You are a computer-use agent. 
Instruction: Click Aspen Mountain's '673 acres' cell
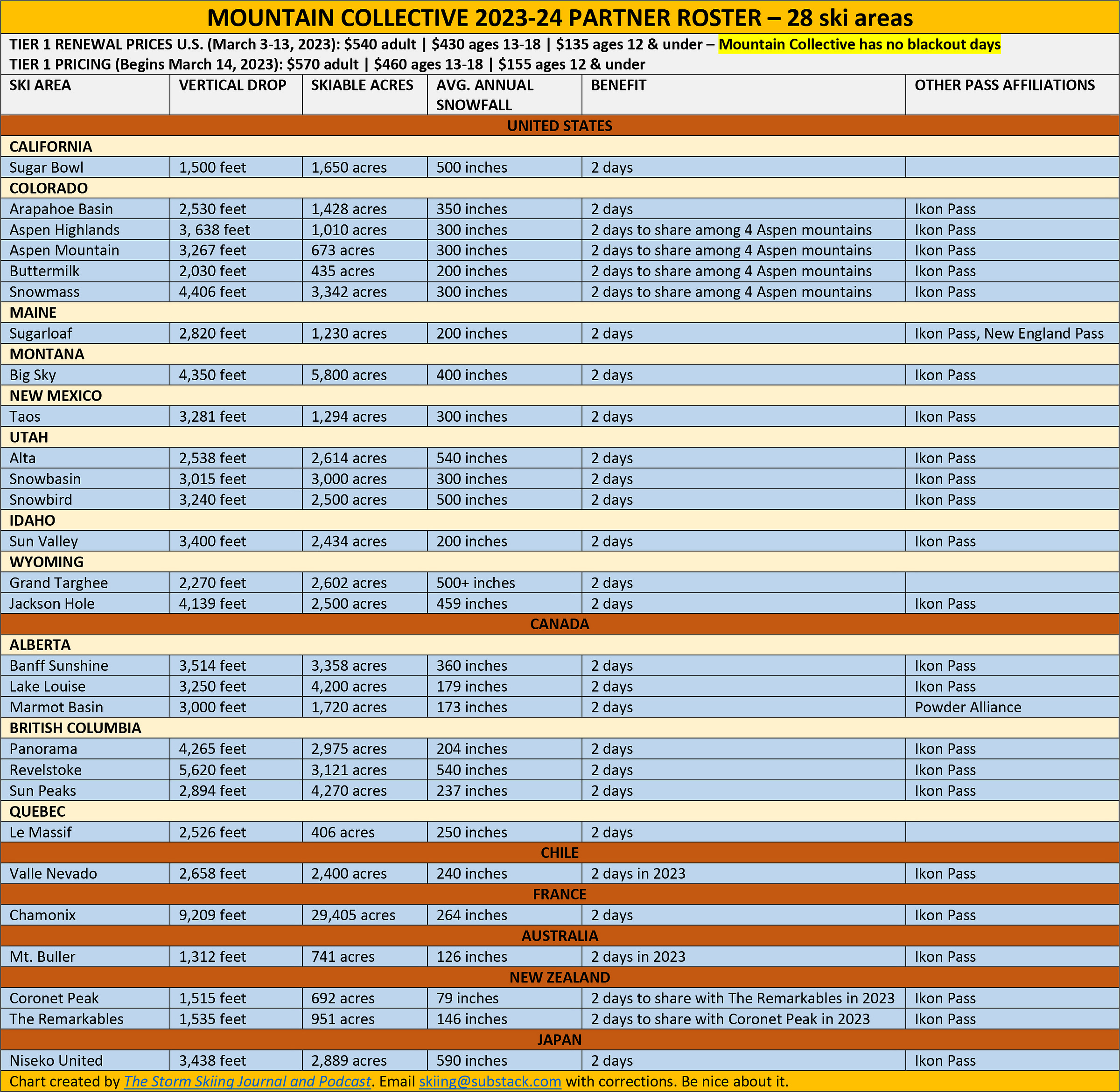pos(365,250)
